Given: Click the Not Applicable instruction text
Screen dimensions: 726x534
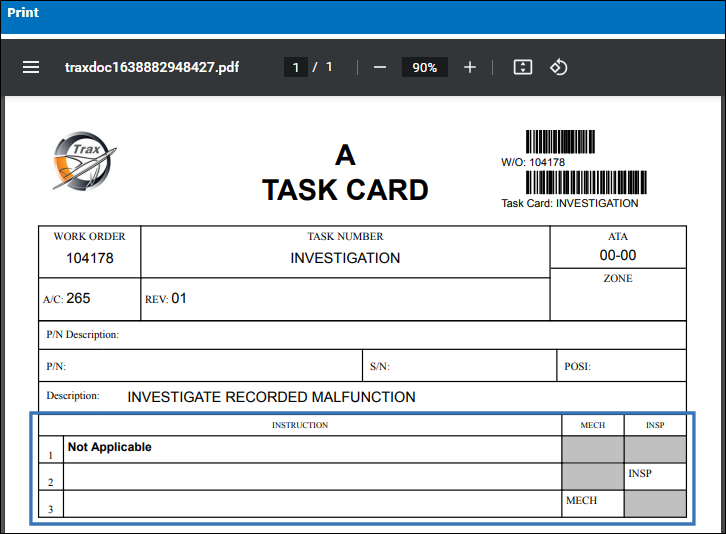Looking at the screenshot, I should [110, 447].
